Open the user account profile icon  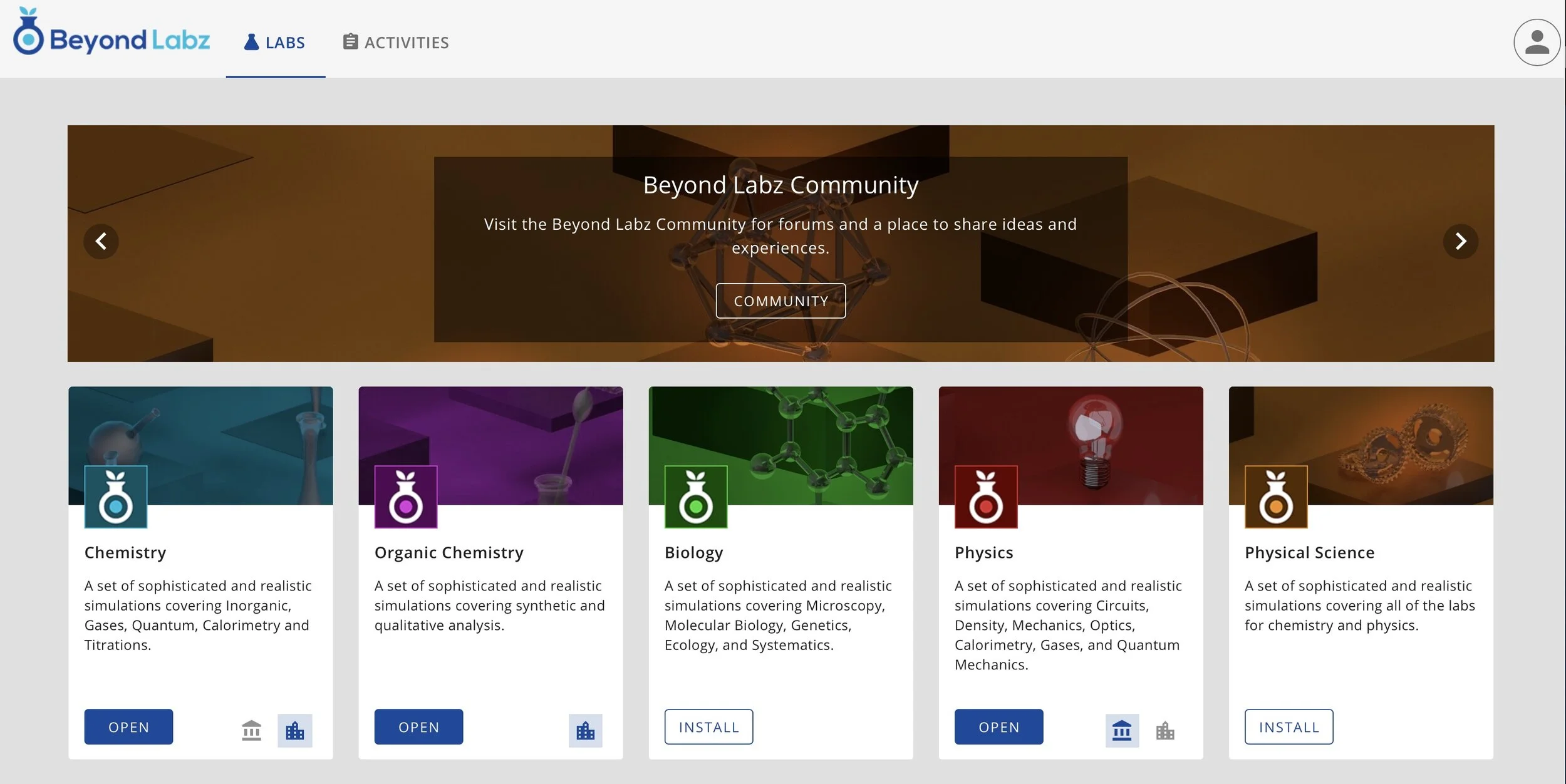pos(1536,43)
